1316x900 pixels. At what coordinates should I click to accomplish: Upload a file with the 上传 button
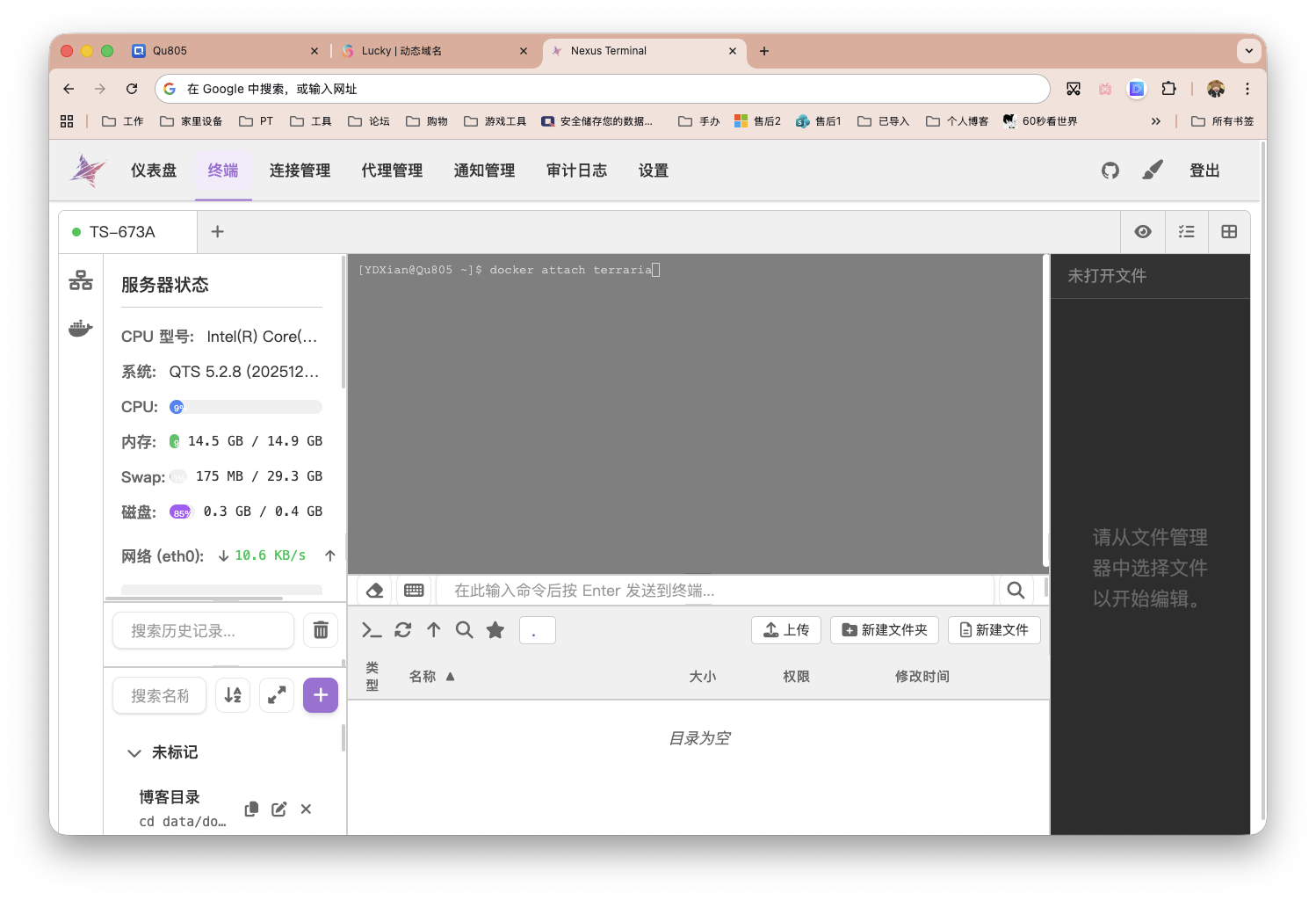pyautogui.click(x=785, y=629)
